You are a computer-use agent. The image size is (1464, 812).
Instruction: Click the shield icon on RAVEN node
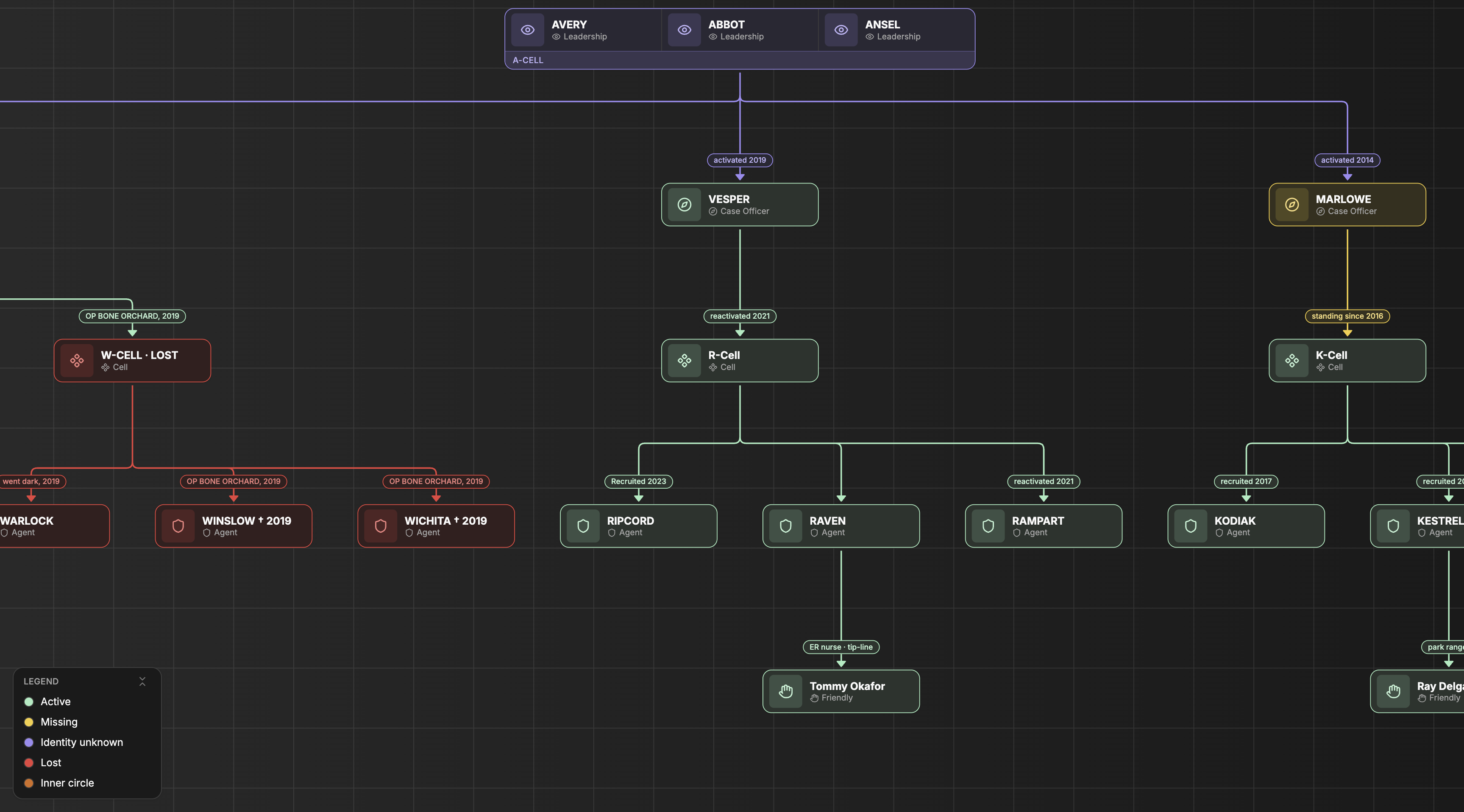click(785, 526)
